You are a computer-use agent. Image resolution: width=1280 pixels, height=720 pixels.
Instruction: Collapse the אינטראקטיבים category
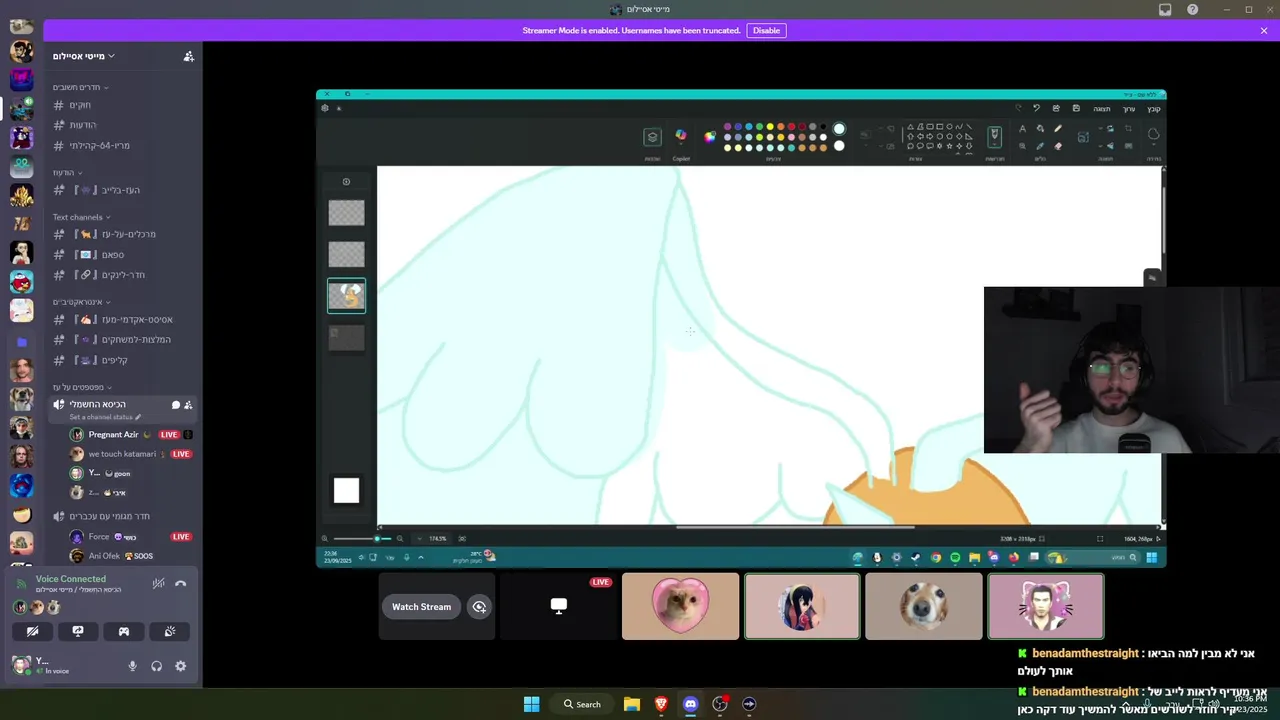tap(81, 302)
